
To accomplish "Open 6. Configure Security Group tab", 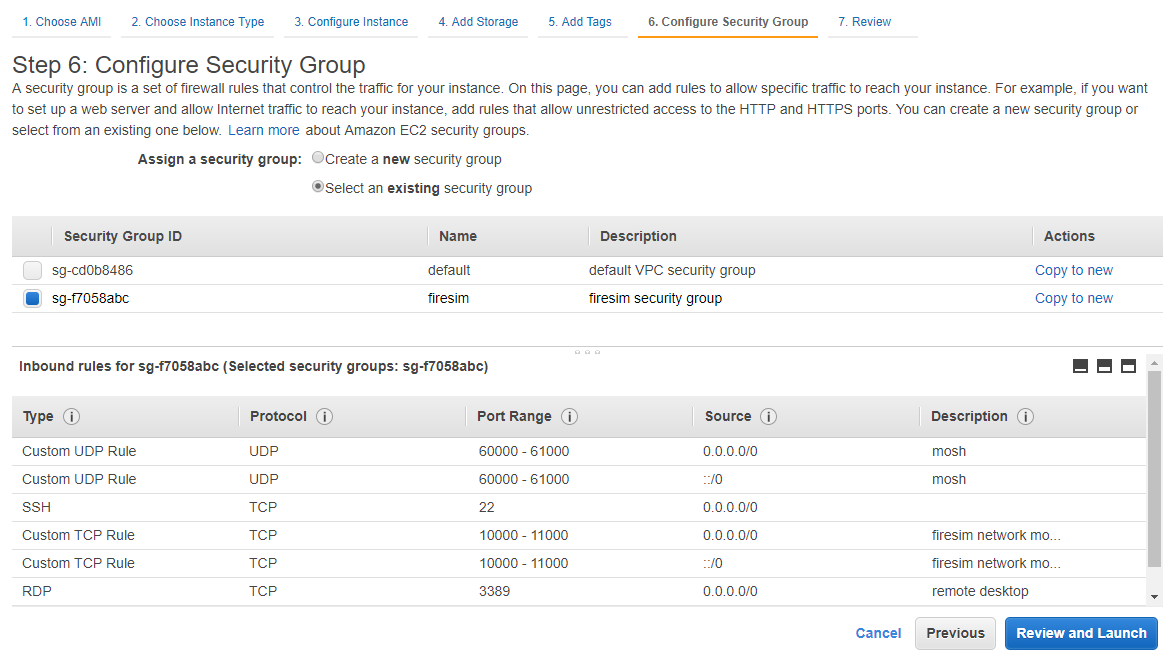I will click(x=728, y=22).
